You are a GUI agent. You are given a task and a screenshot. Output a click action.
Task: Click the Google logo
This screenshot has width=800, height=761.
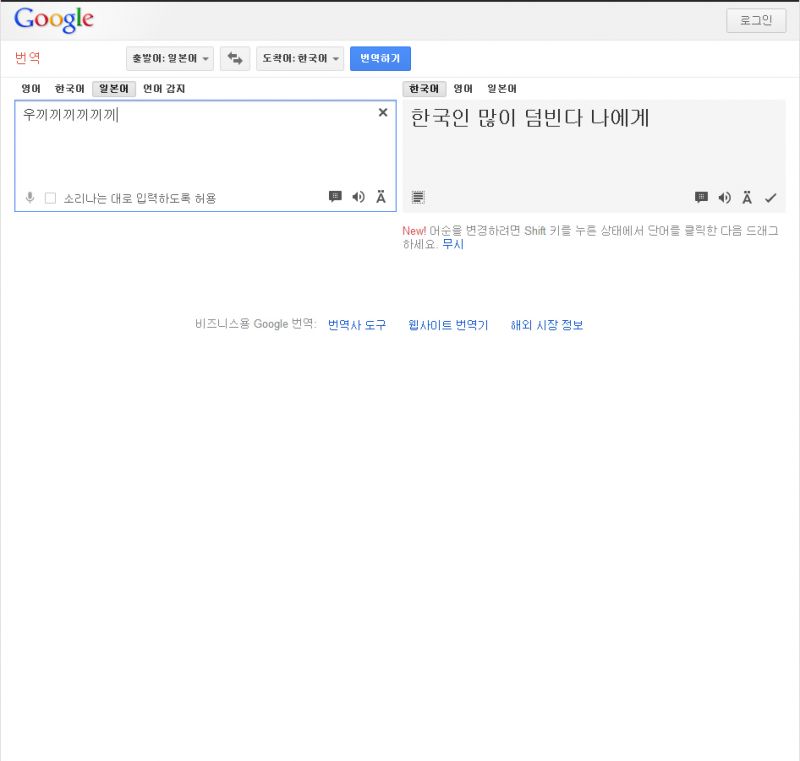click(54, 20)
